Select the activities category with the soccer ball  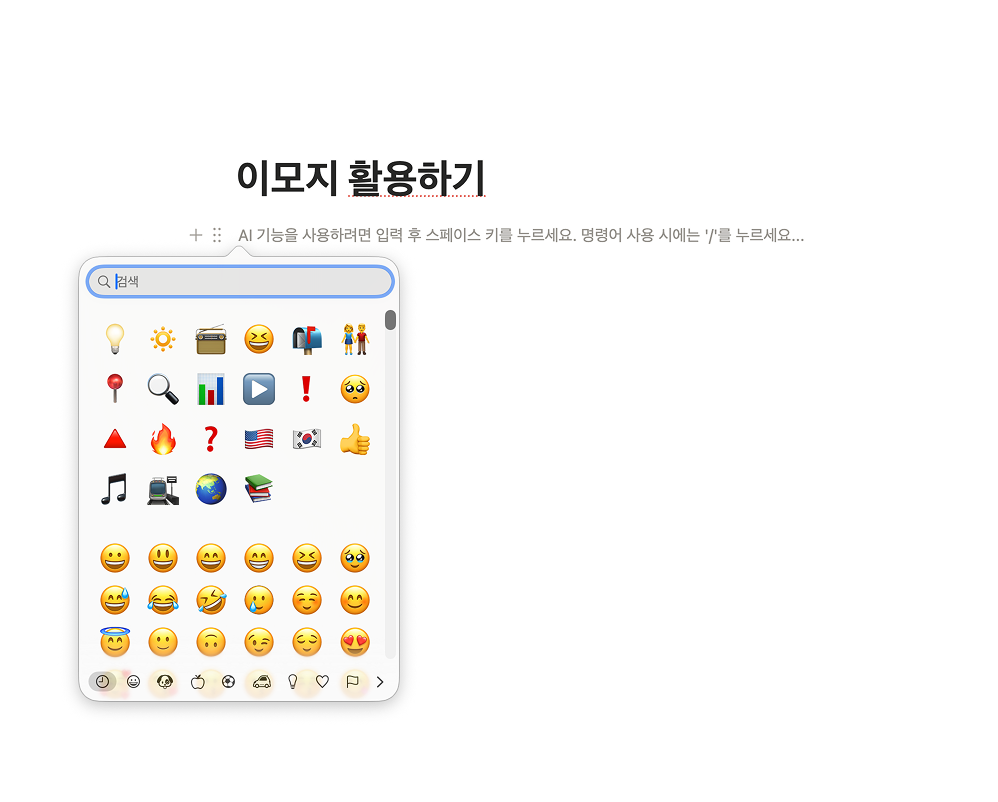[229, 681]
